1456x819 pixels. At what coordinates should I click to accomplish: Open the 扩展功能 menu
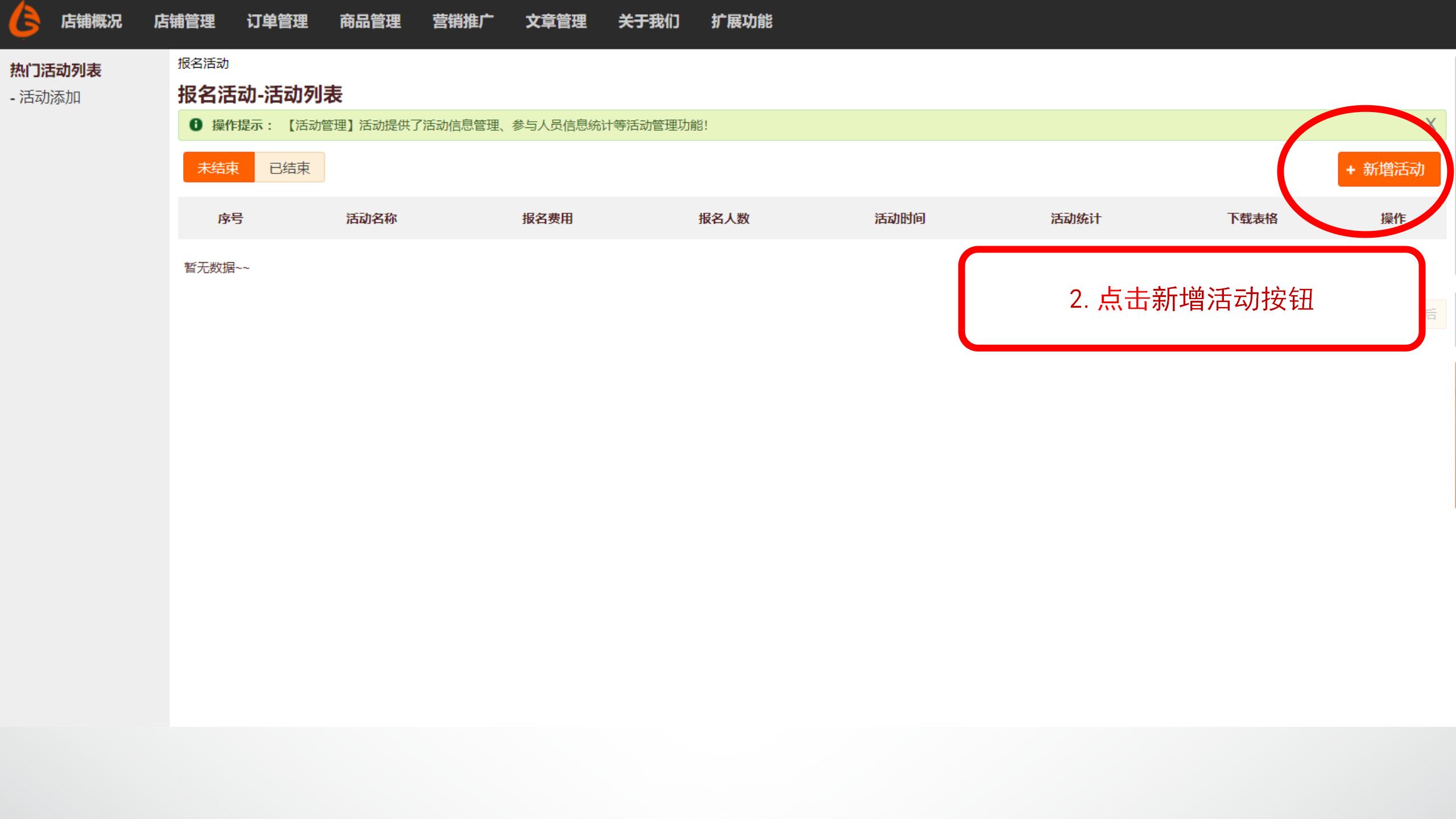742,22
